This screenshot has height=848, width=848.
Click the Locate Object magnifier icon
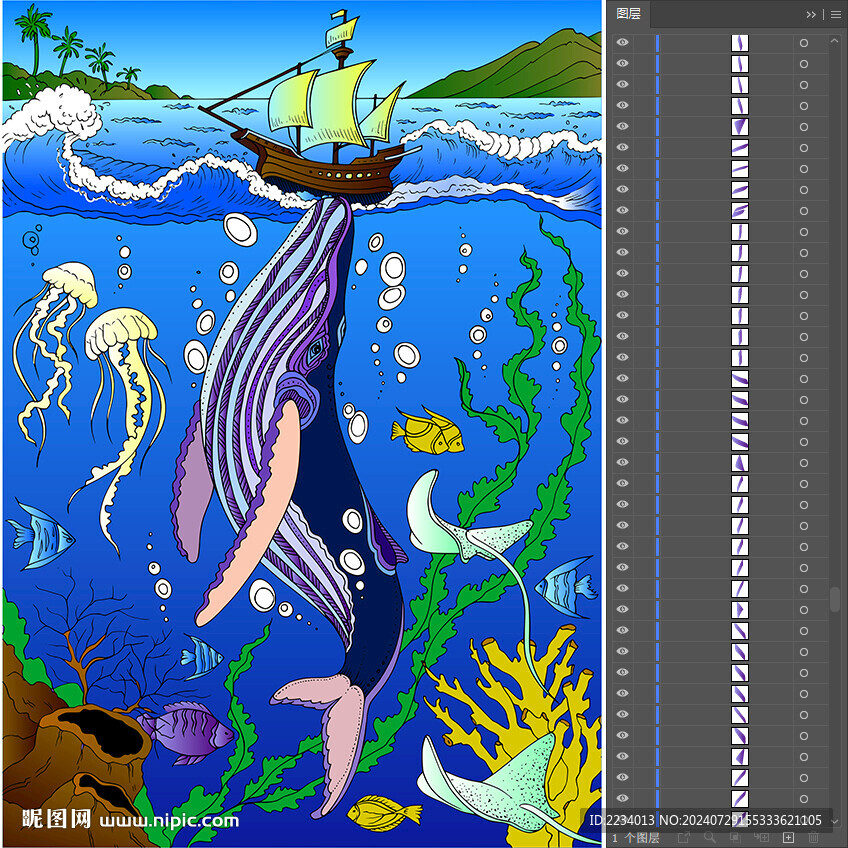click(x=710, y=838)
